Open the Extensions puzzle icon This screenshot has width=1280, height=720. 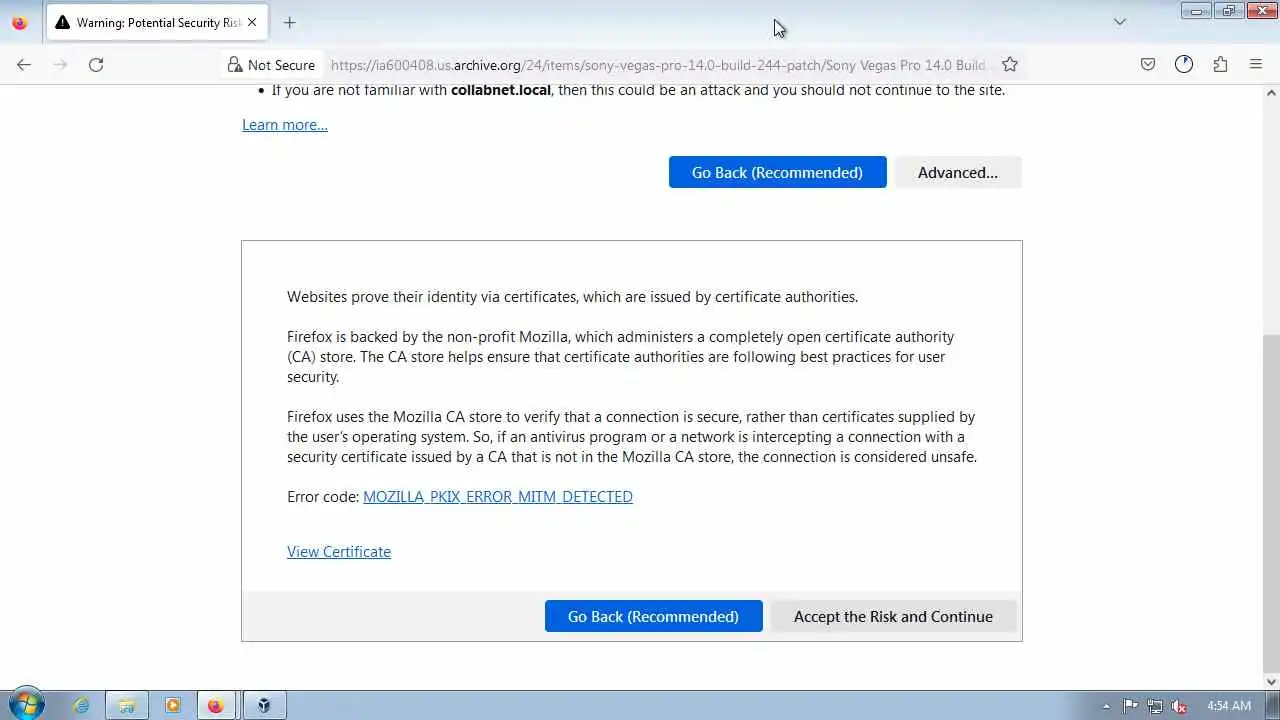coord(1220,64)
